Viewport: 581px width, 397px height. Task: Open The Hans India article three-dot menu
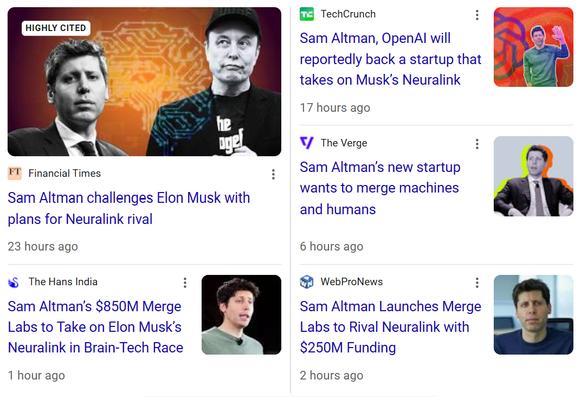[x=185, y=282]
